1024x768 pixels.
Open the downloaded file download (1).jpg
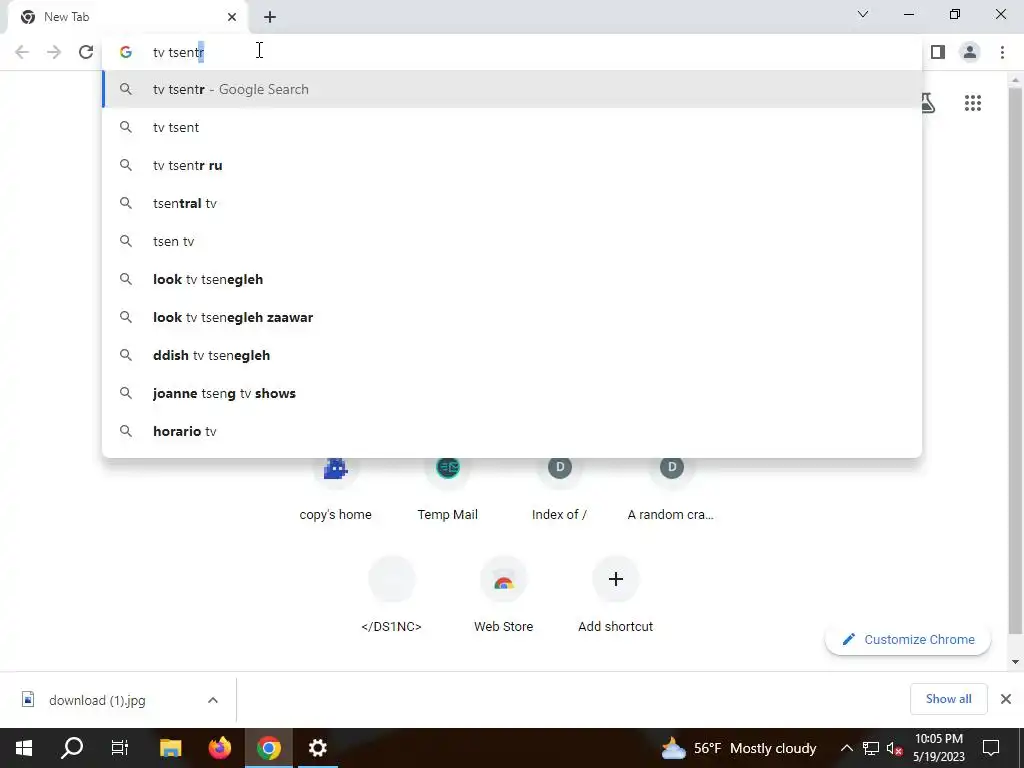97,700
